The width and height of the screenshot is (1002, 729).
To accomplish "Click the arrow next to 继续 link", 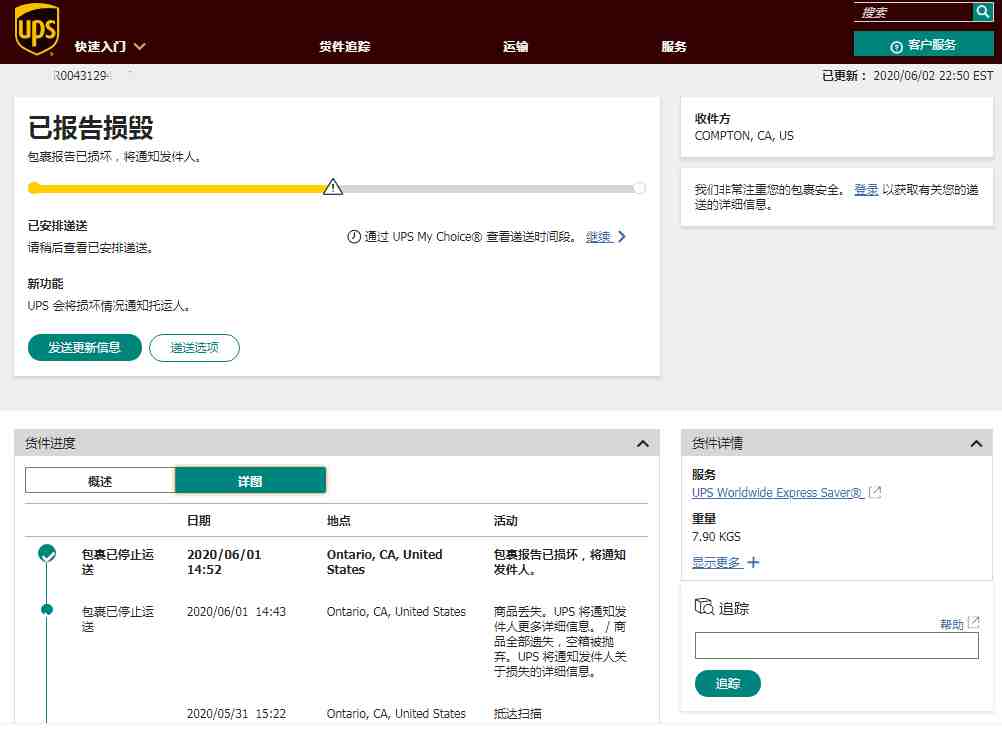I will [x=622, y=236].
